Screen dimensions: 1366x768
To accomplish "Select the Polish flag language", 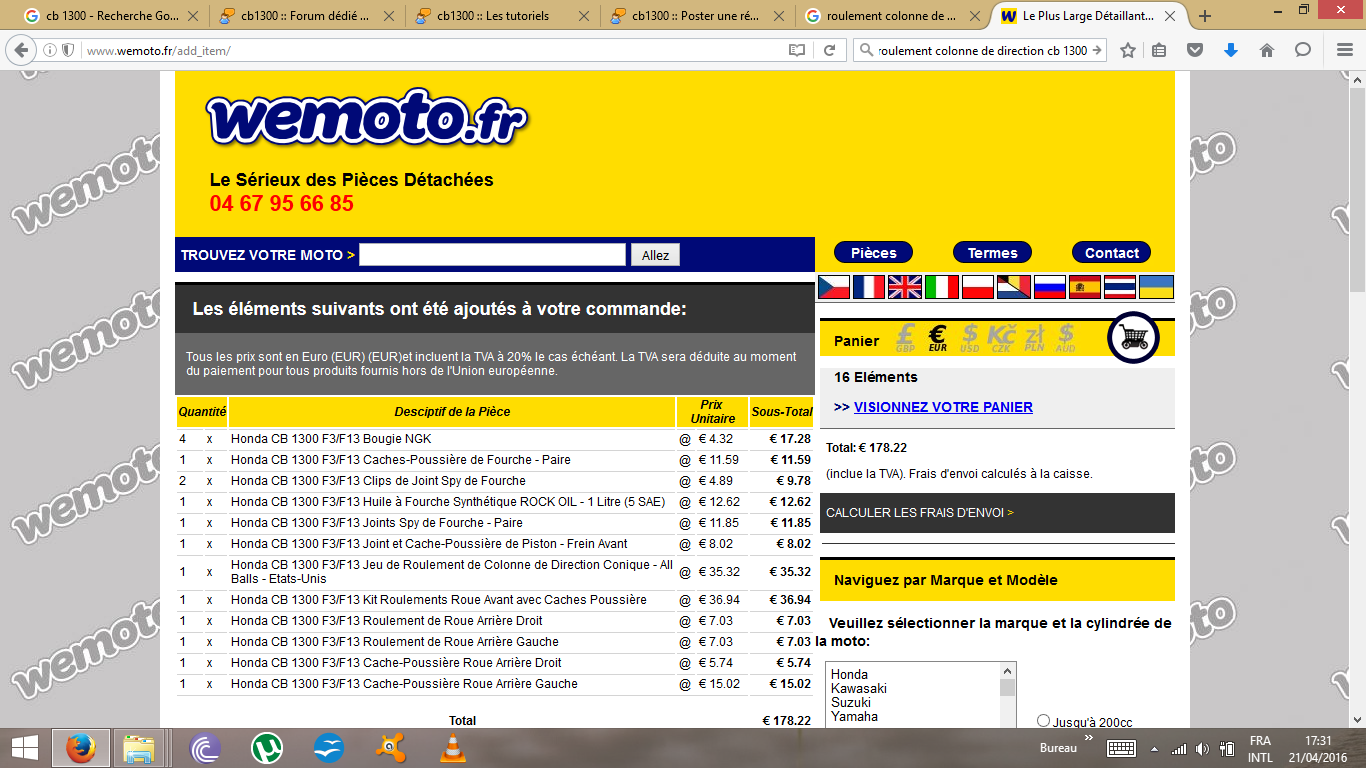I will click(977, 287).
